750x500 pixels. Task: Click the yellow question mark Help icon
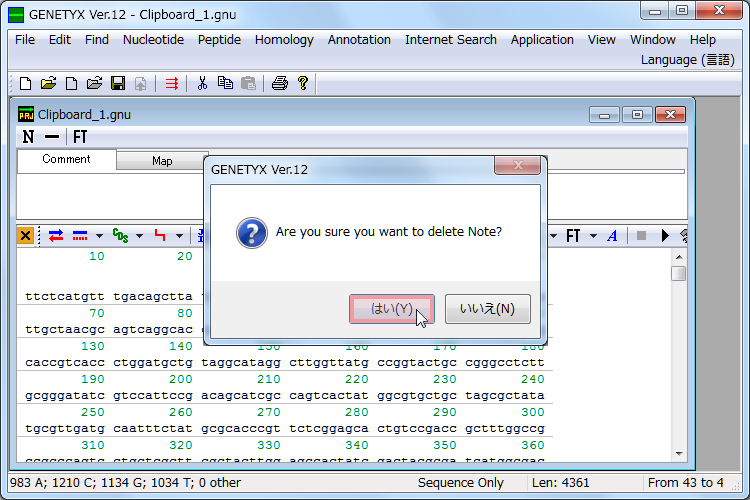[303, 83]
